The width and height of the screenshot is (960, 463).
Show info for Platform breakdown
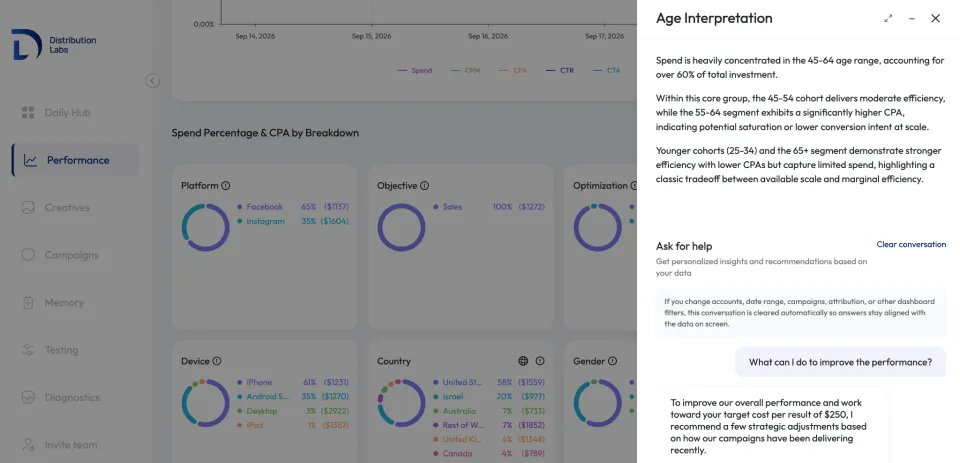coord(225,186)
